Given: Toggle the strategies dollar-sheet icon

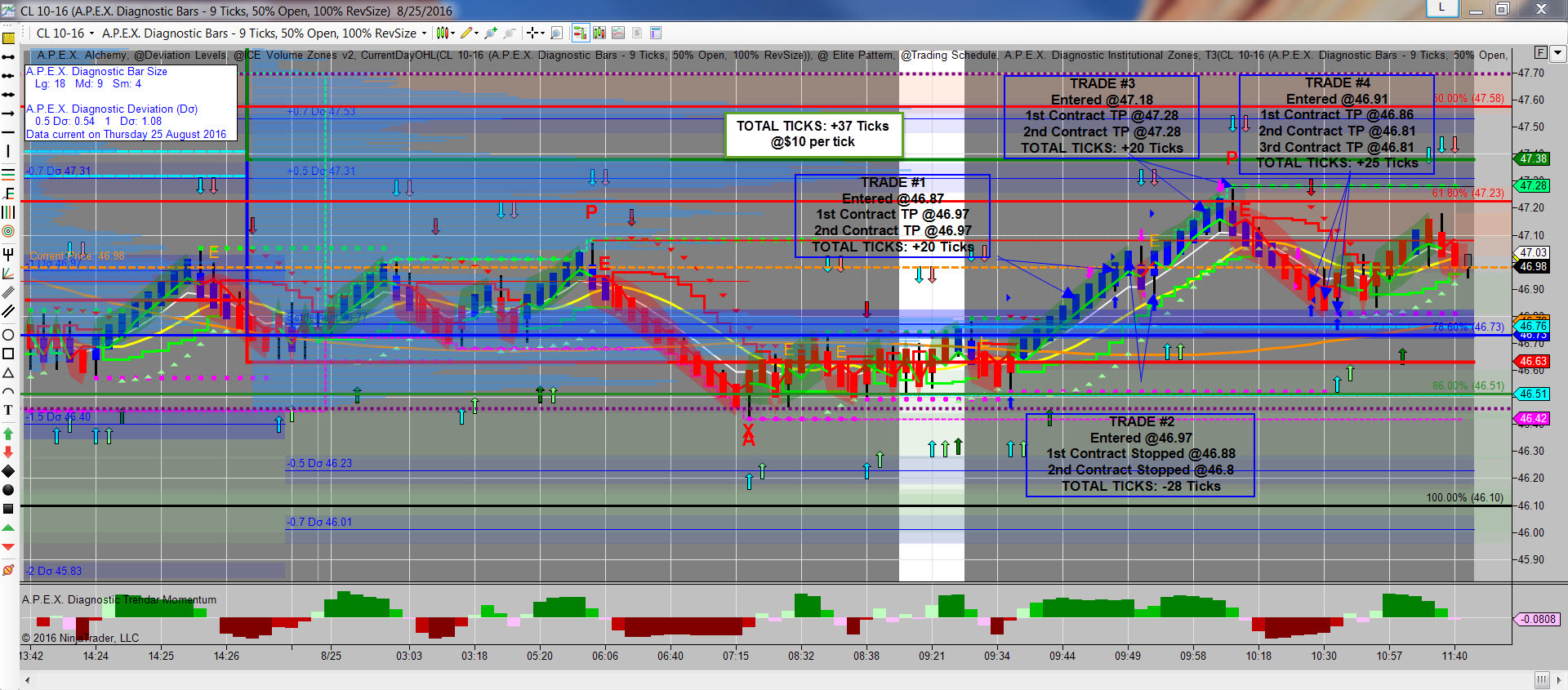Looking at the screenshot, I should pyautogui.click(x=637, y=33).
